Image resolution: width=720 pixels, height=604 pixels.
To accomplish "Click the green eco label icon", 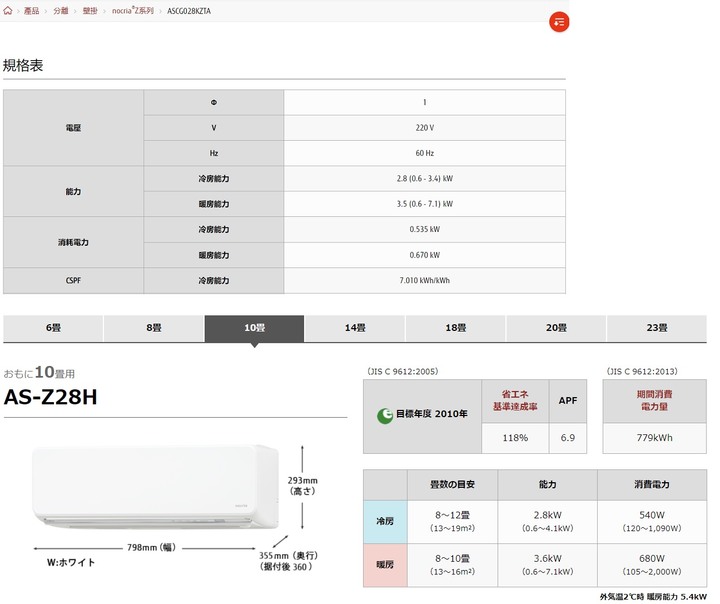I will pos(385,416).
